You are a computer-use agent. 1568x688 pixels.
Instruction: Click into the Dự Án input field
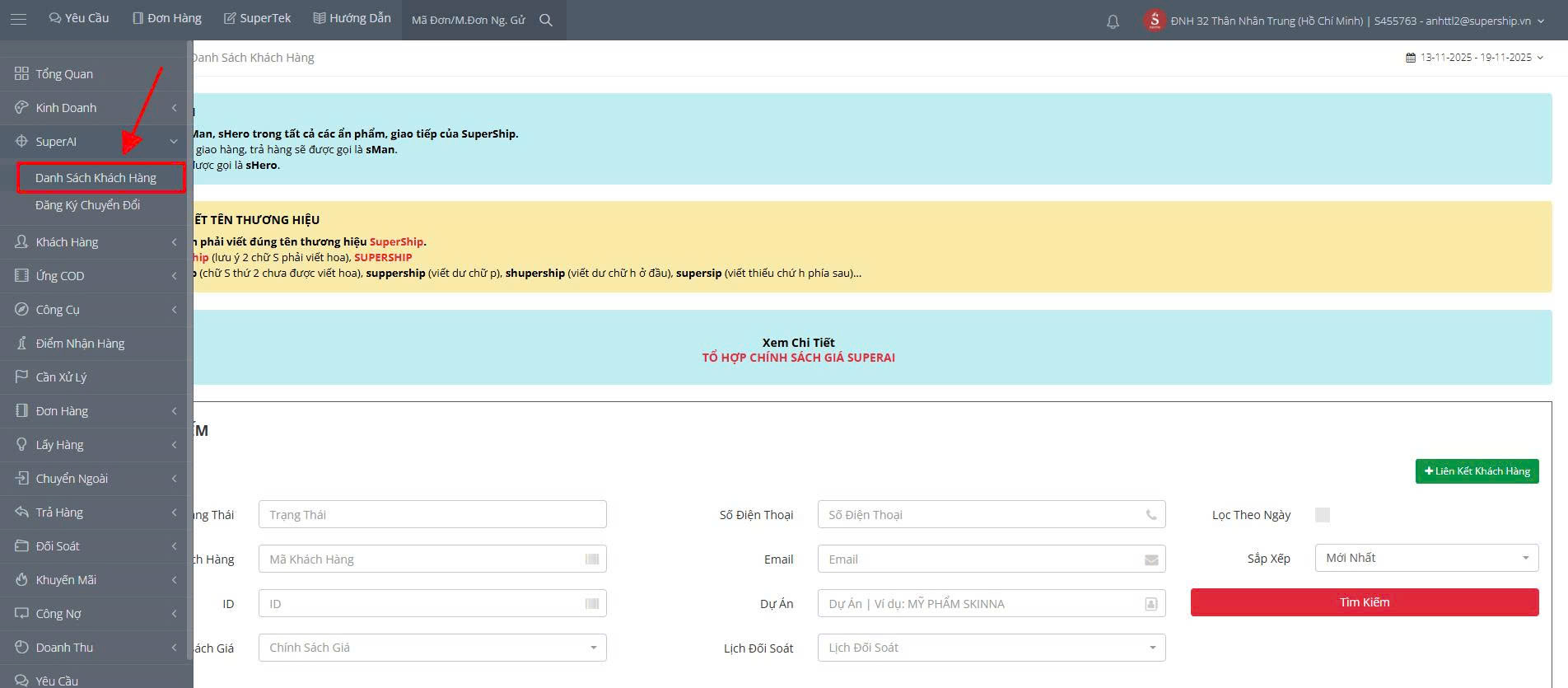click(x=992, y=604)
